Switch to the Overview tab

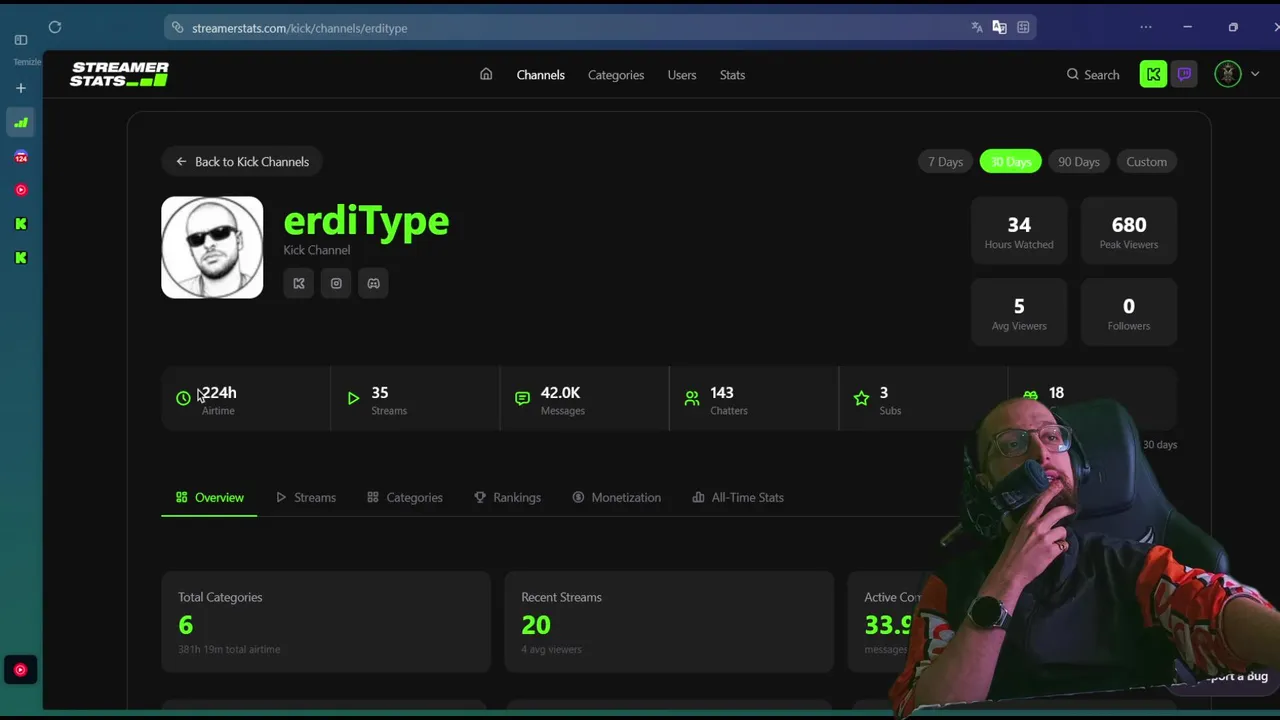pyautogui.click(x=209, y=497)
